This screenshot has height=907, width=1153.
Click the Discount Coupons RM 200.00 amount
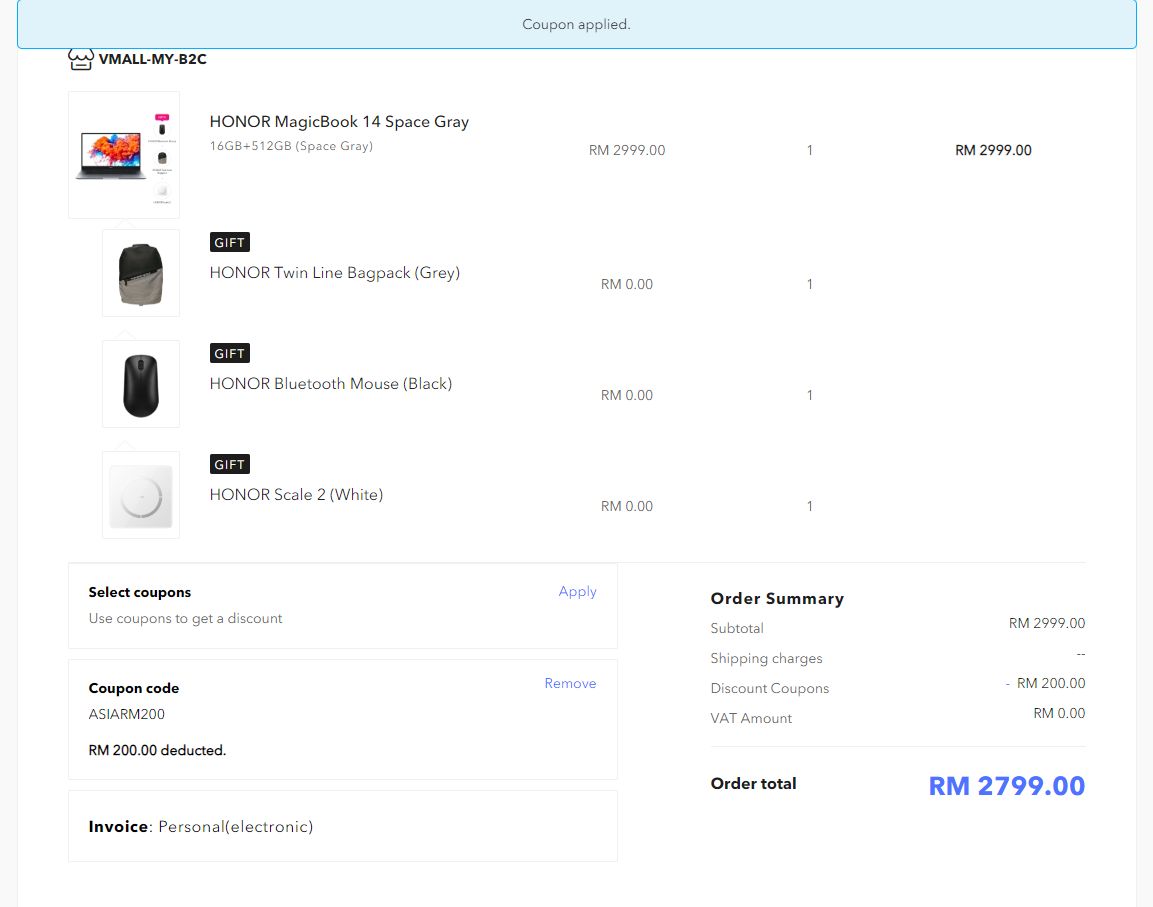pyautogui.click(x=1049, y=684)
